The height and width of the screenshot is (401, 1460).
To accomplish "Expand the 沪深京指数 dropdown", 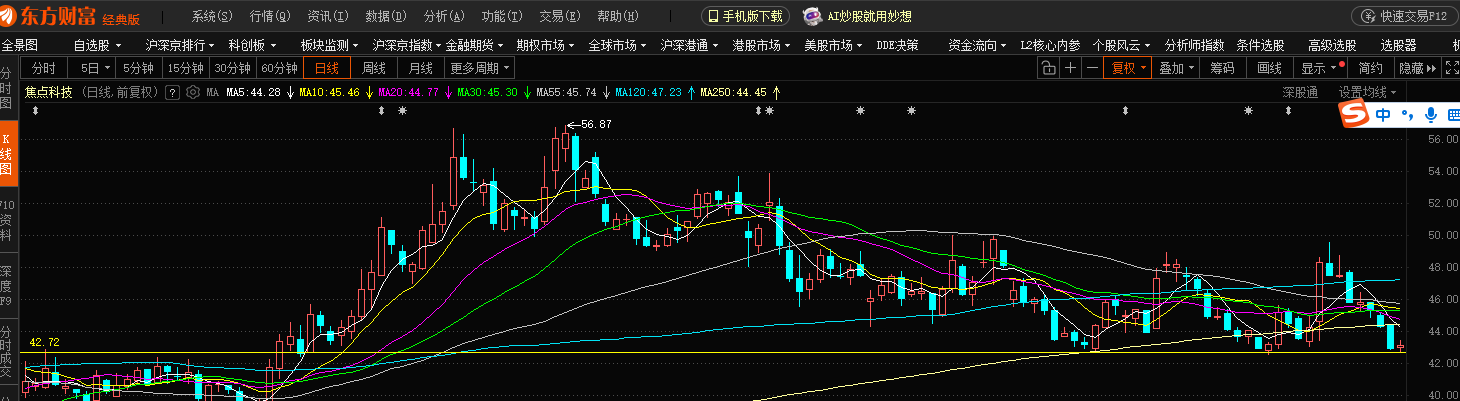I will click(407, 46).
